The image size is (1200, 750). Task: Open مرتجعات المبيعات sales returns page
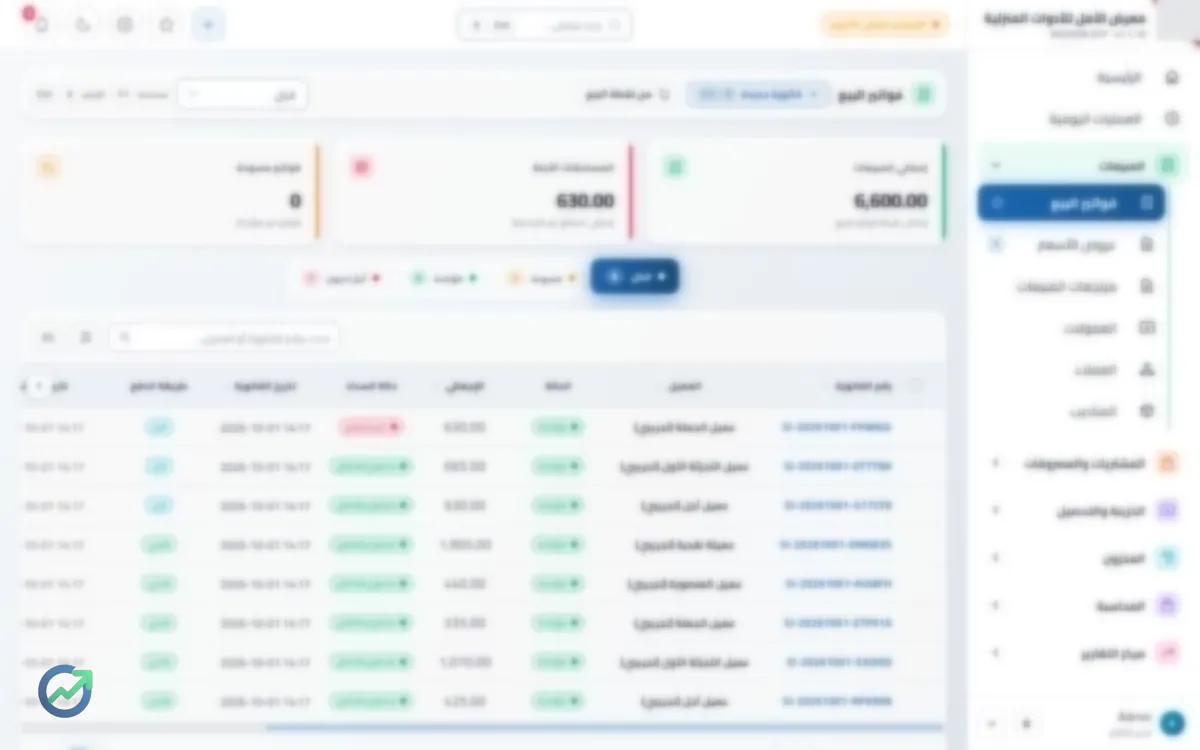click(x=1072, y=287)
